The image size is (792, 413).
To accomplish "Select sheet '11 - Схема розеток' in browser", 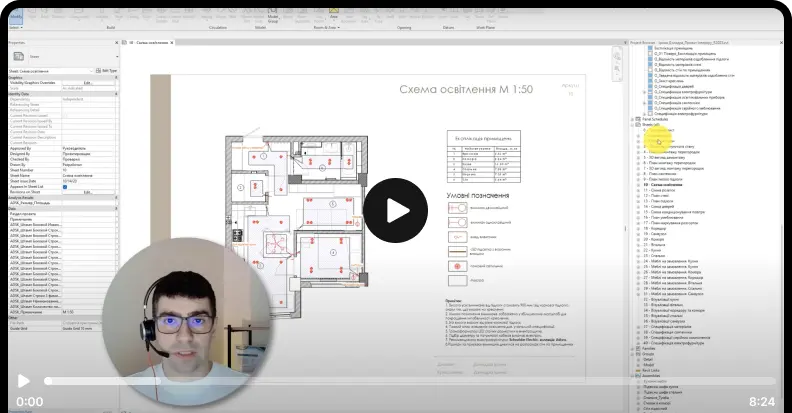I will coord(659,190).
